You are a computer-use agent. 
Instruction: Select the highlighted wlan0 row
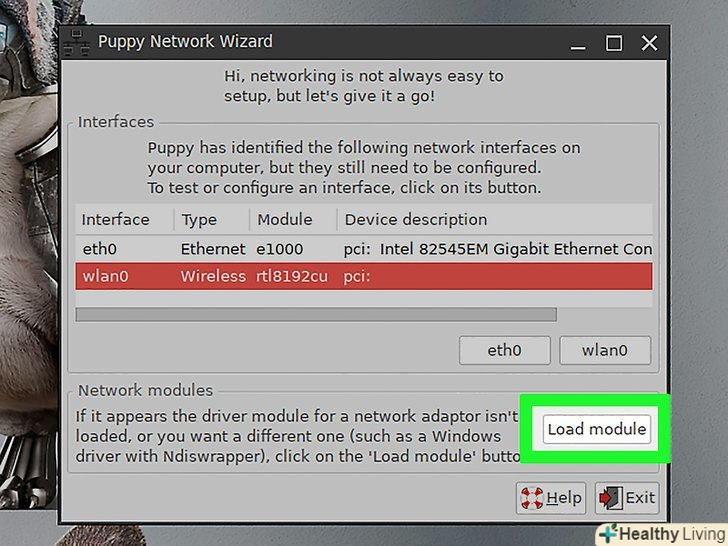[x=364, y=276]
